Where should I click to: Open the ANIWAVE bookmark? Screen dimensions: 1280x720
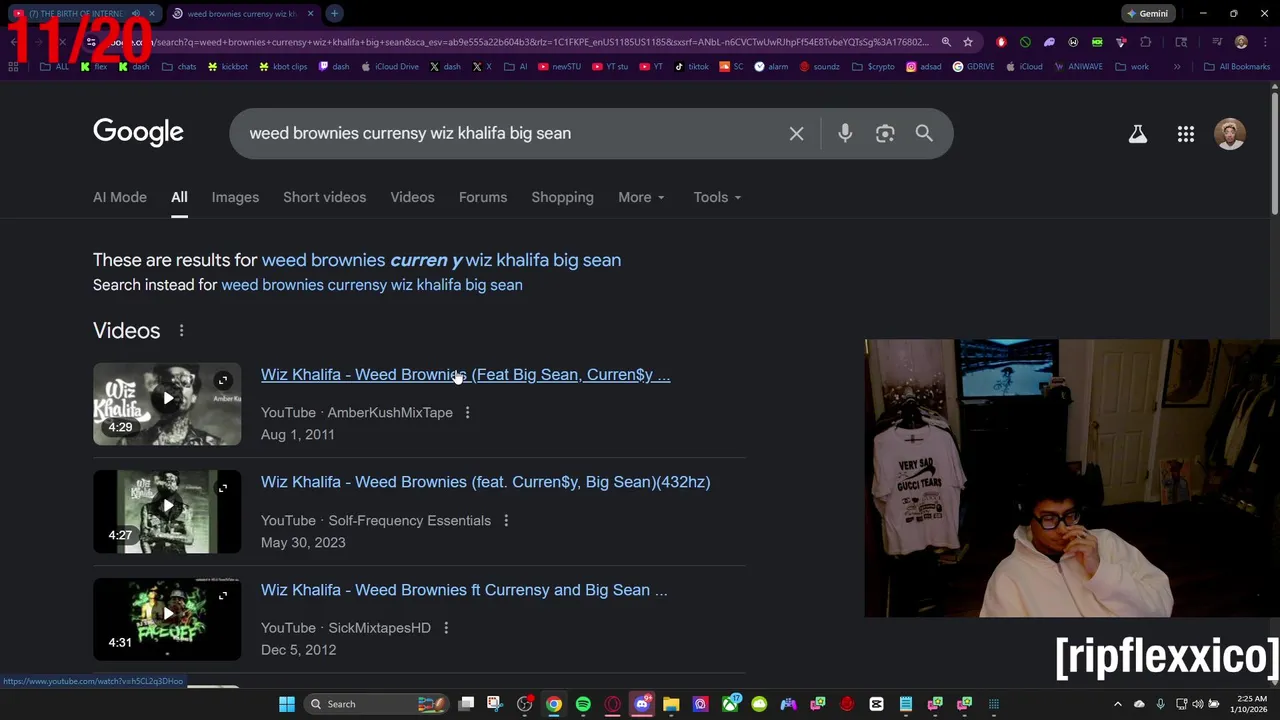click(x=1078, y=67)
